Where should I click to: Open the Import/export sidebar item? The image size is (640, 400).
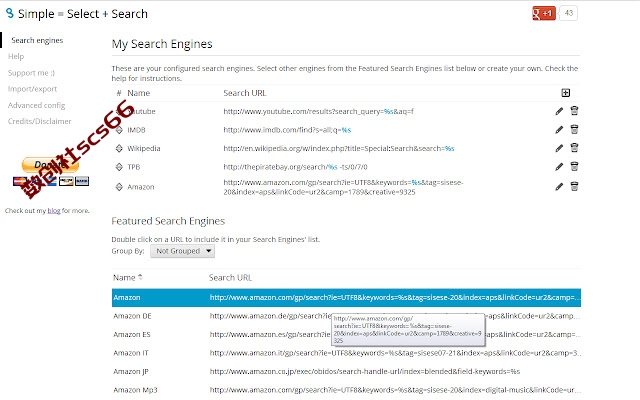tap(32, 89)
